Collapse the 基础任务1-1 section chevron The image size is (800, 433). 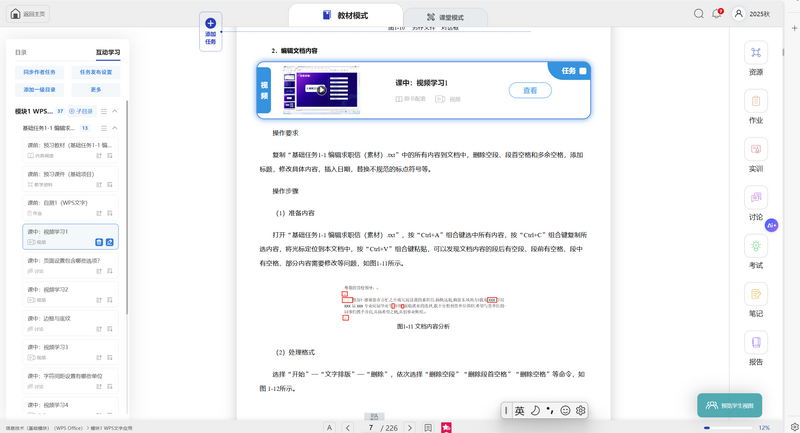[115, 128]
